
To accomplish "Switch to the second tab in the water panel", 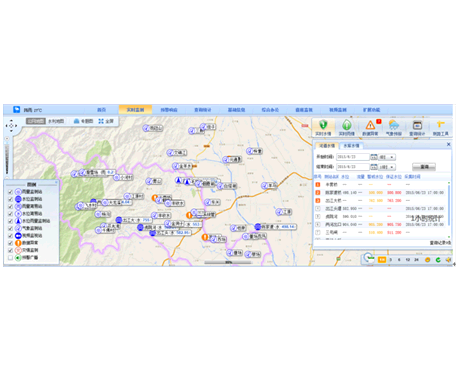I will coord(351,146).
